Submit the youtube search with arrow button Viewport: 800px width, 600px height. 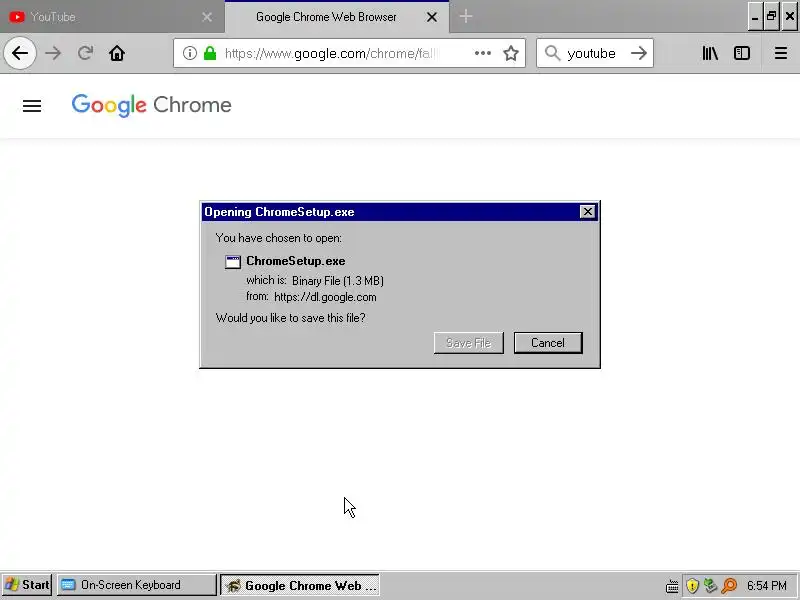(x=638, y=53)
